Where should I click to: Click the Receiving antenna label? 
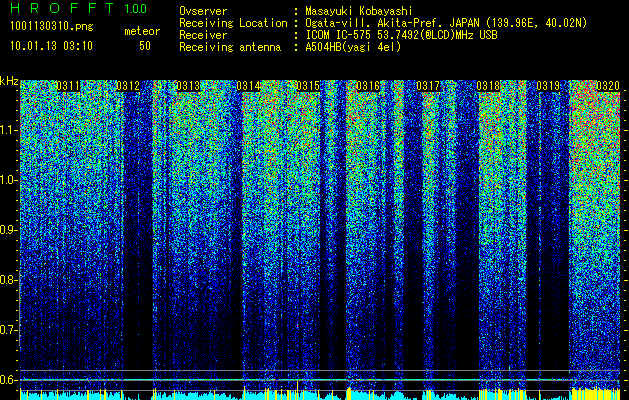pyautogui.click(x=230, y=47)
